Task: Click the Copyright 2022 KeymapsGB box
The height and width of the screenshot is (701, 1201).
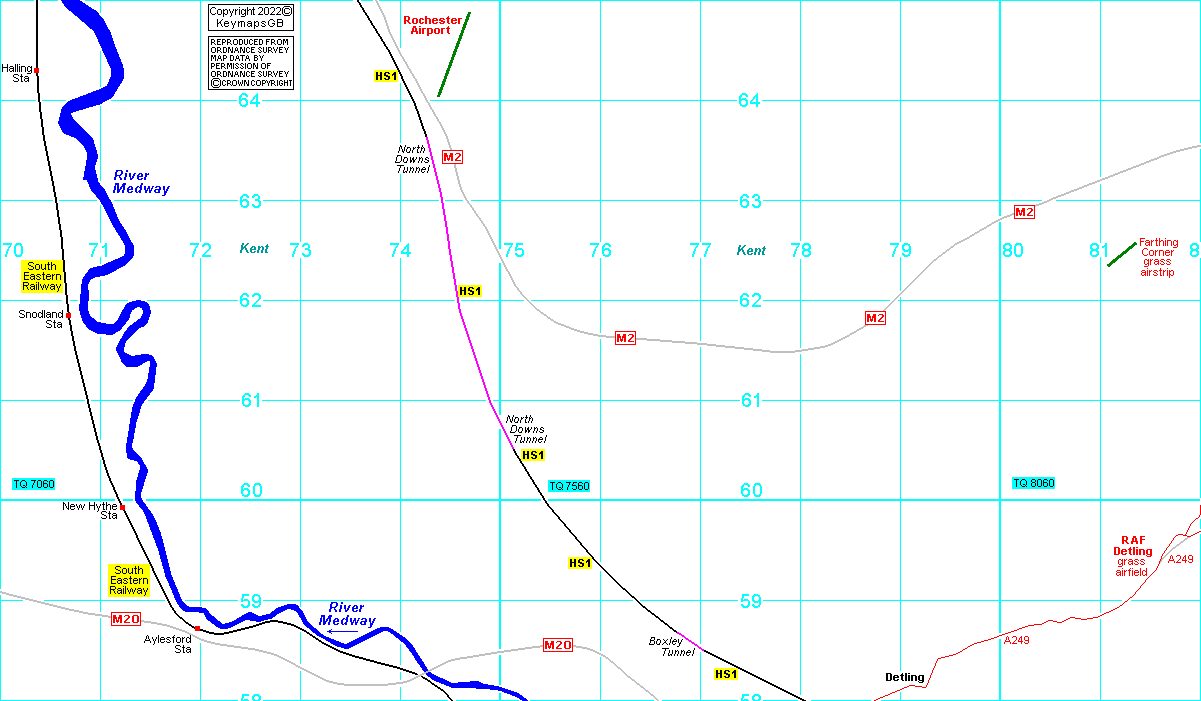Action: [x=250, y=17]
